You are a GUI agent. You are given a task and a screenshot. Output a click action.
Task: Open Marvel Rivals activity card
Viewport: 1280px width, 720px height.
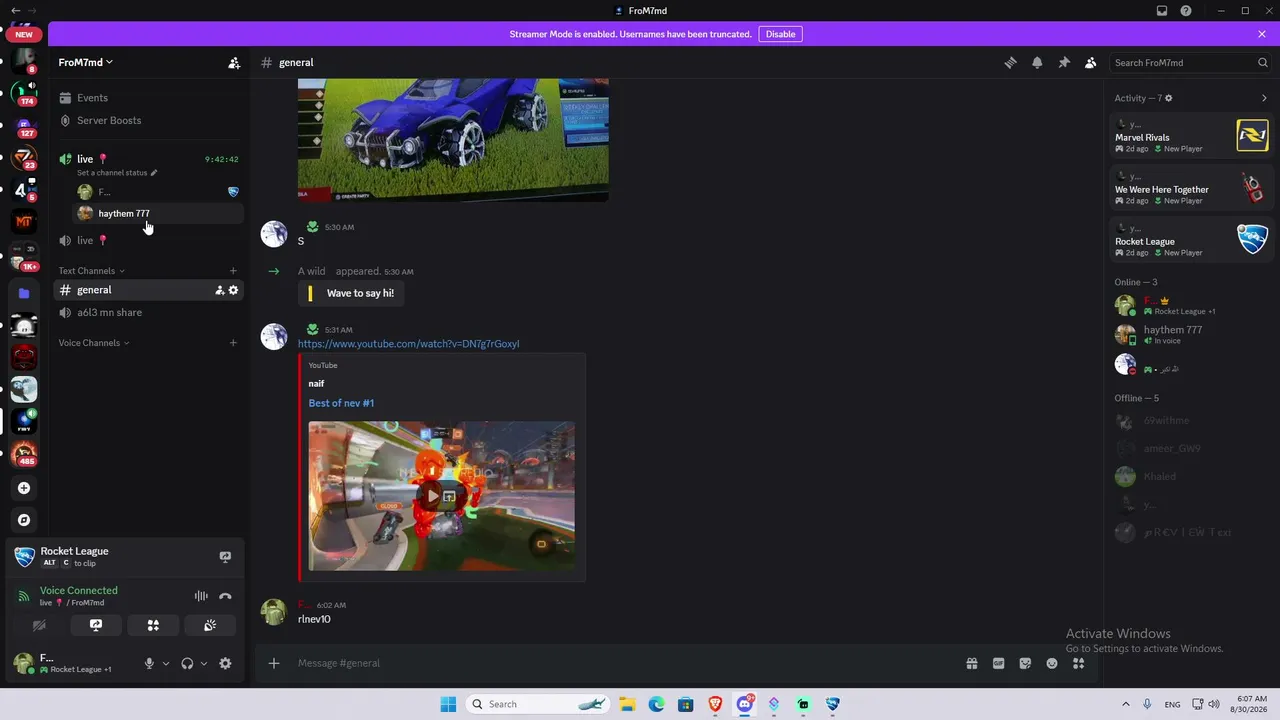coord(1190,135)
